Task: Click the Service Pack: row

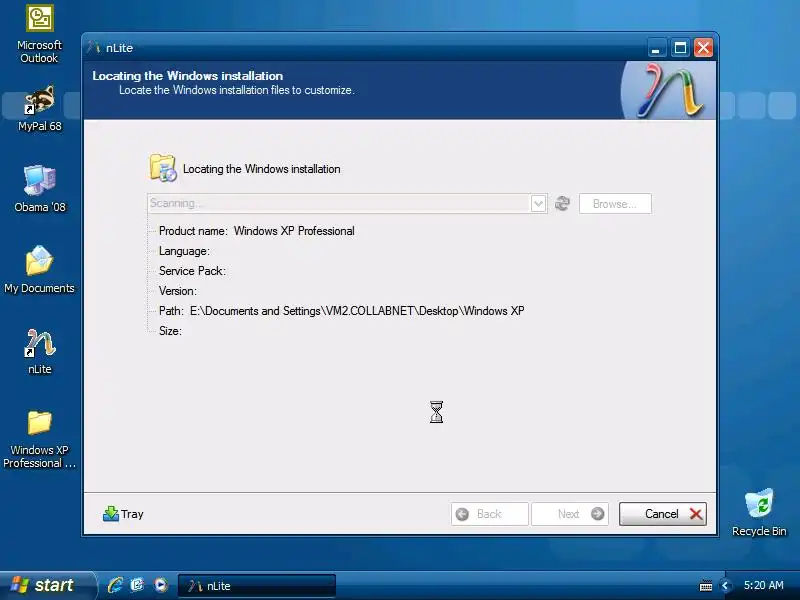Action: (192, 271)
